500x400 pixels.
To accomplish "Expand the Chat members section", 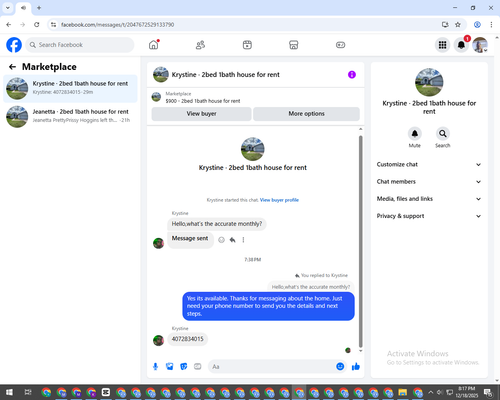I will (x=429, y=182).
